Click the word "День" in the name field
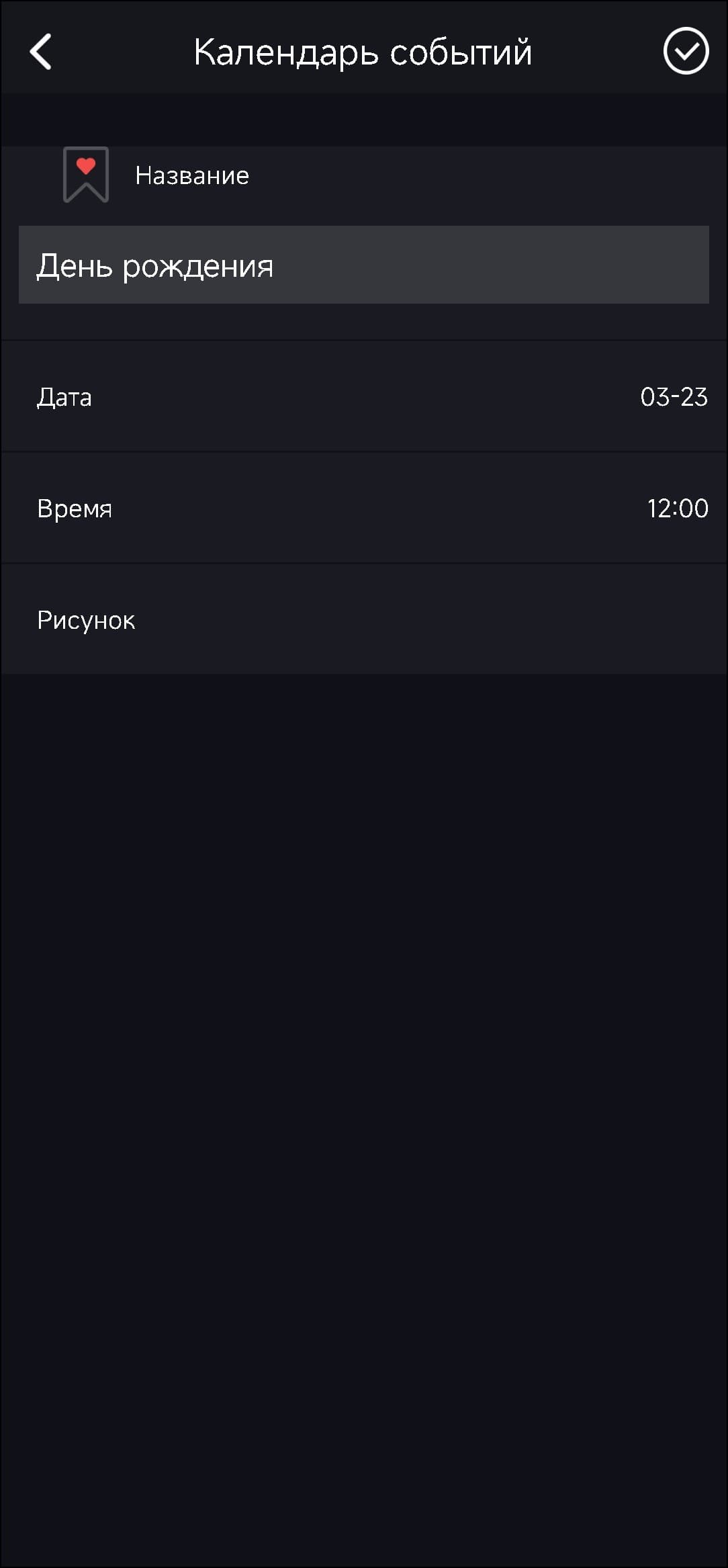 click(75, 266)
